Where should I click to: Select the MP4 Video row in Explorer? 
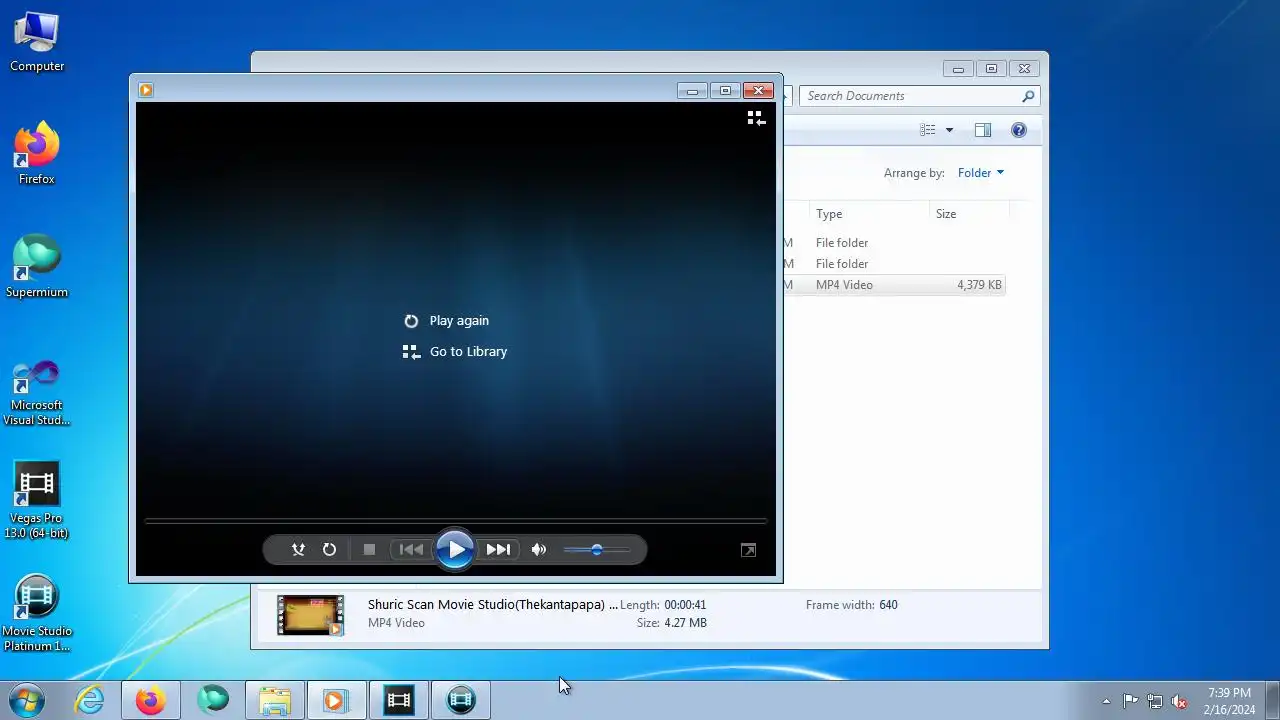(x=894, y=285)
